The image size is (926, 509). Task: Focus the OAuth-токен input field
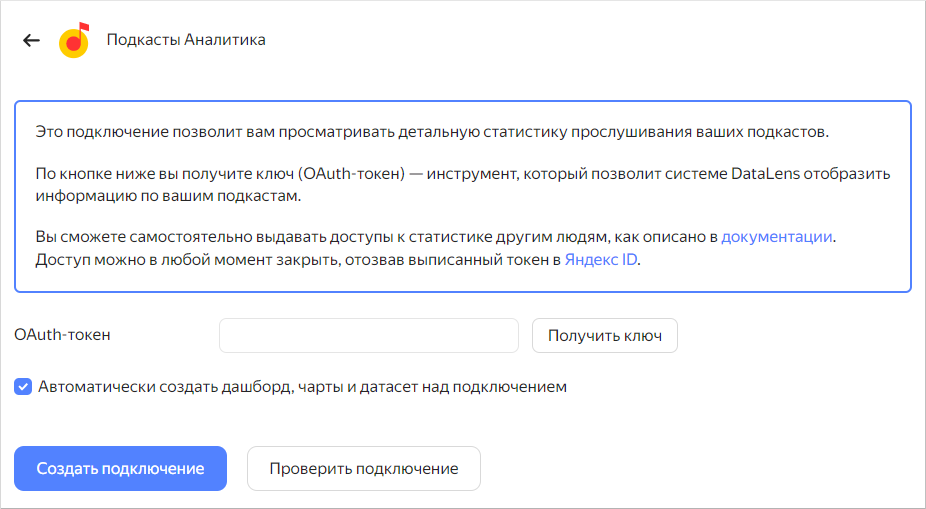(x=368, y=336)
